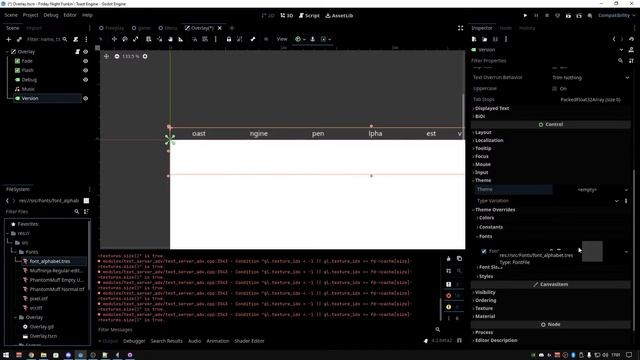Run a specific scene icon
Screen dimensions: 640x360
[x=579, y=16]
